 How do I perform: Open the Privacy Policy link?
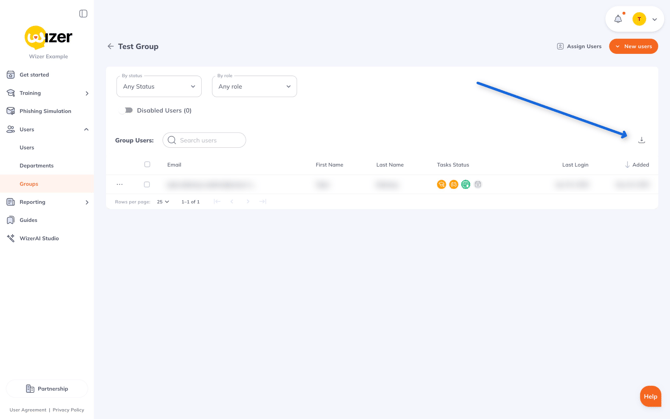pyautogui.click(x=68, y=410)
